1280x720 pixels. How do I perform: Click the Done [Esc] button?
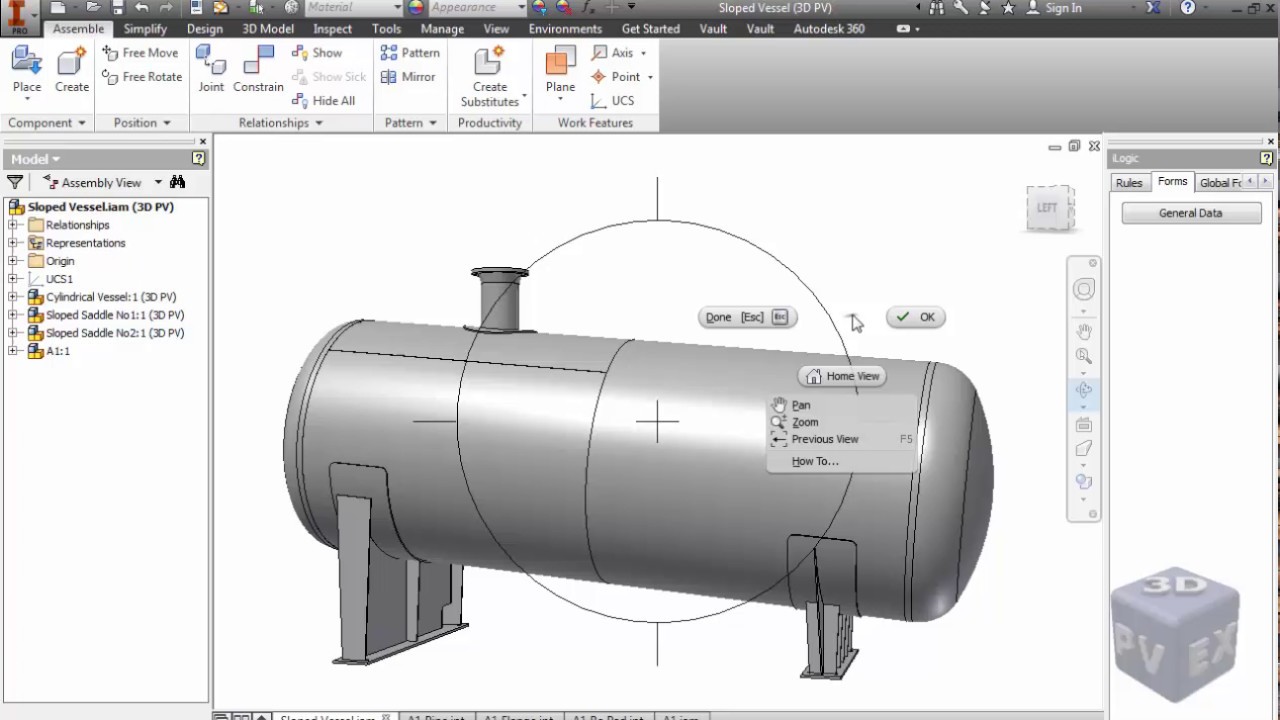(747, 317)
